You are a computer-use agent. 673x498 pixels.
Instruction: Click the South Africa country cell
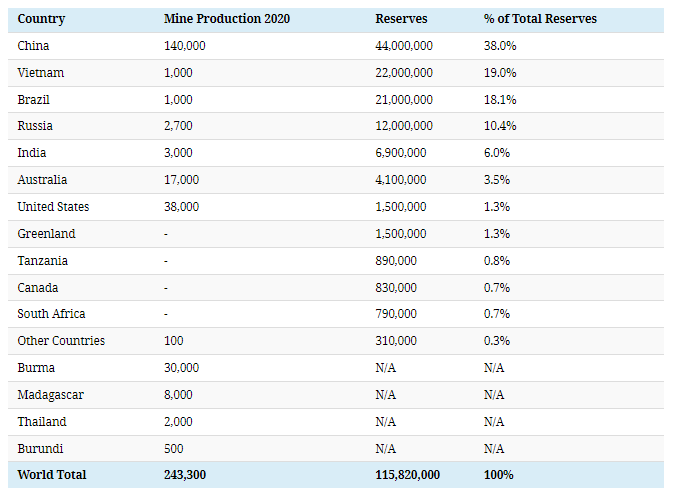(x=51, y=314)
